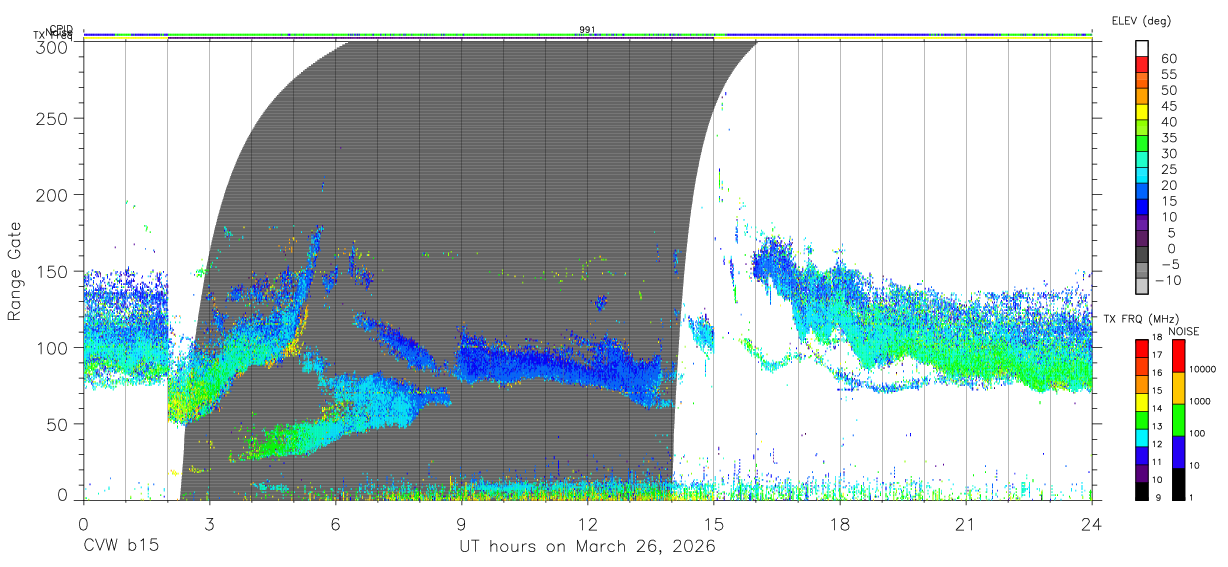Viewport: 1228px width, 567px height.
Task: Pick the green segment of the NOISE legend
Action: (x=1177, y=419)
